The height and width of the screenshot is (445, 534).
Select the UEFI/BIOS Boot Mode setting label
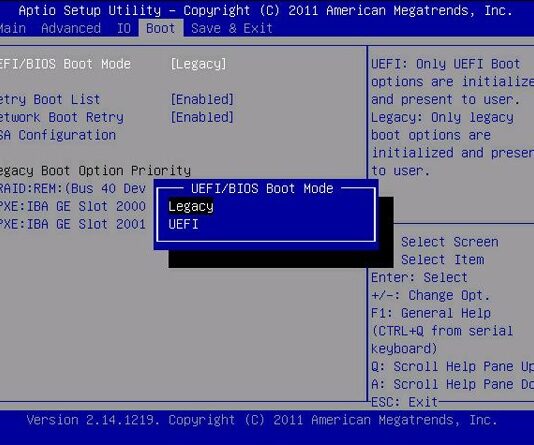coord(65,64)
